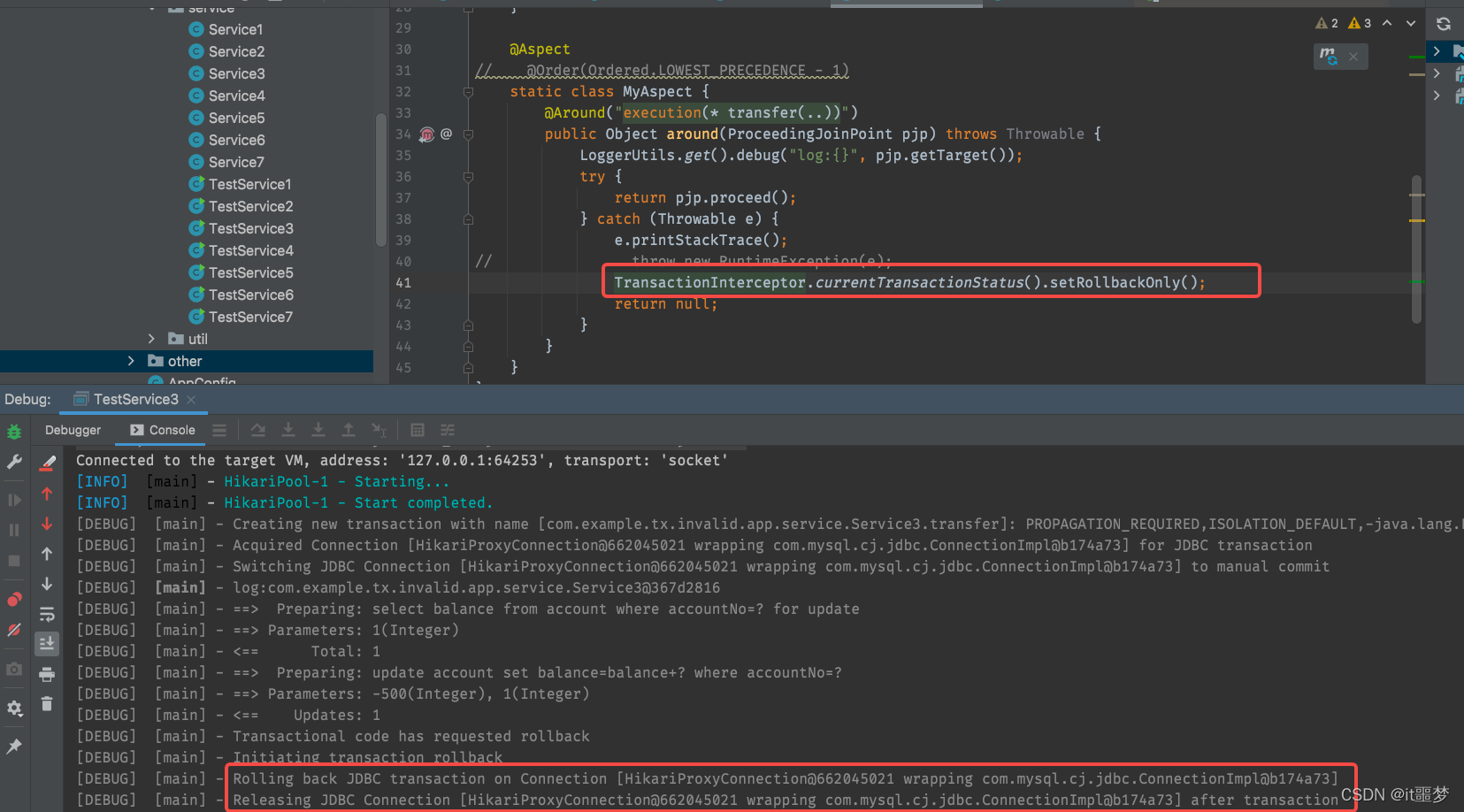Clear all console output with trash icon

pos(47,704)
